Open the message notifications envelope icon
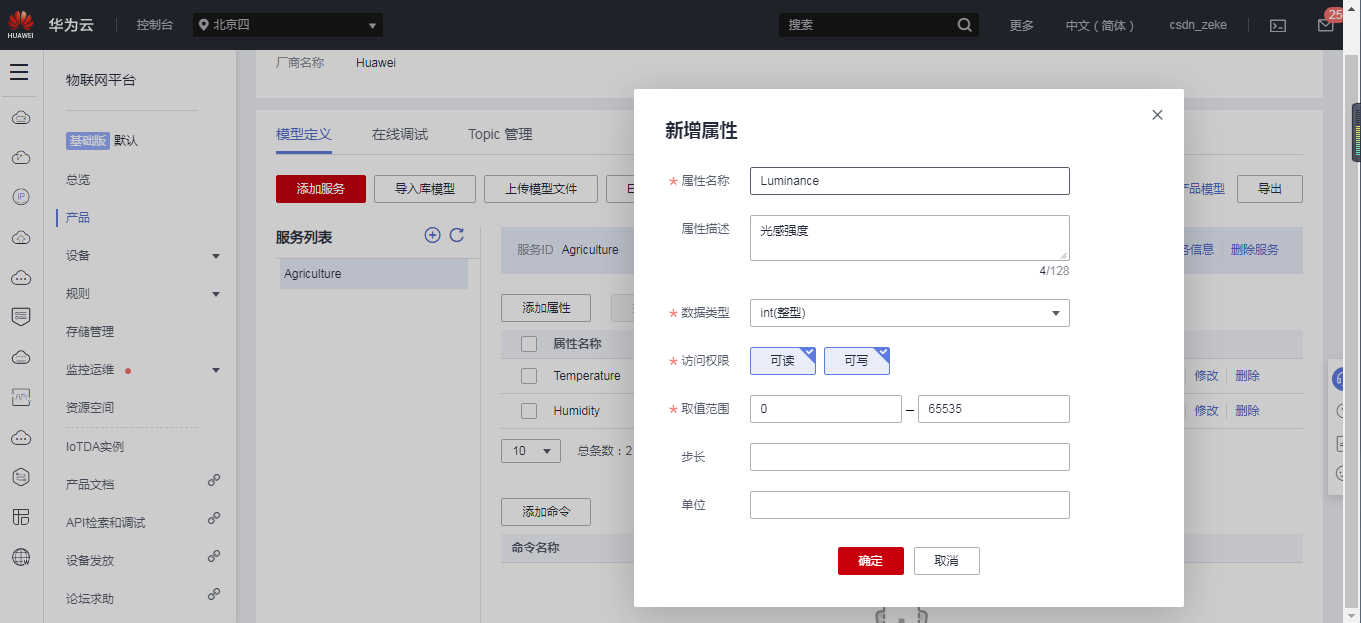1361x623 pixels. 1325,26
